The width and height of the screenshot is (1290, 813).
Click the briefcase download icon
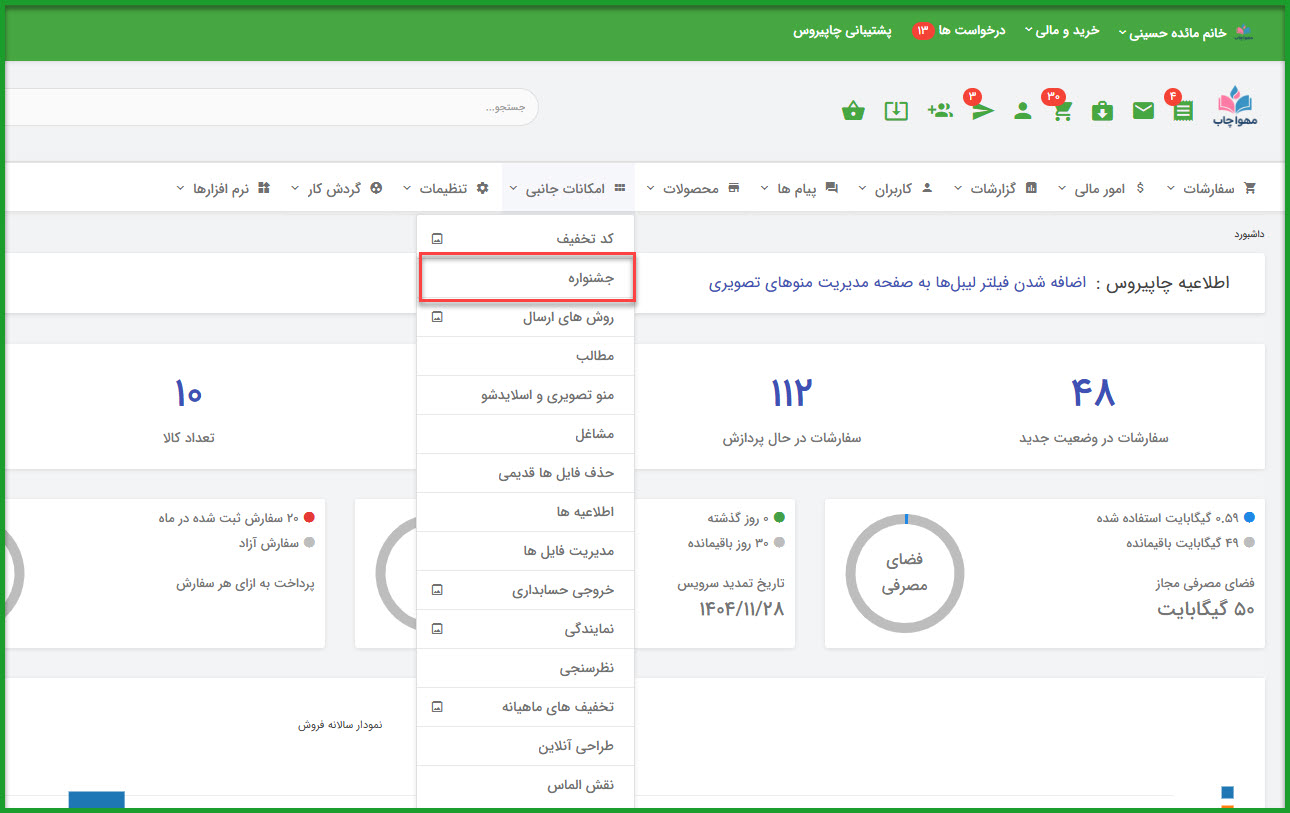[1102, 111]
